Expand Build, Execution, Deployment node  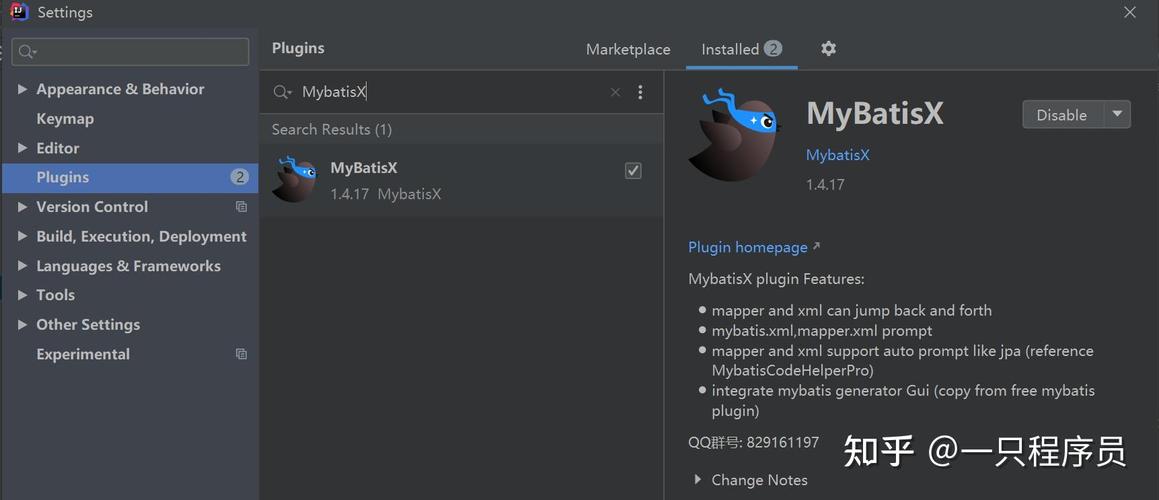(x=22, y=237)
